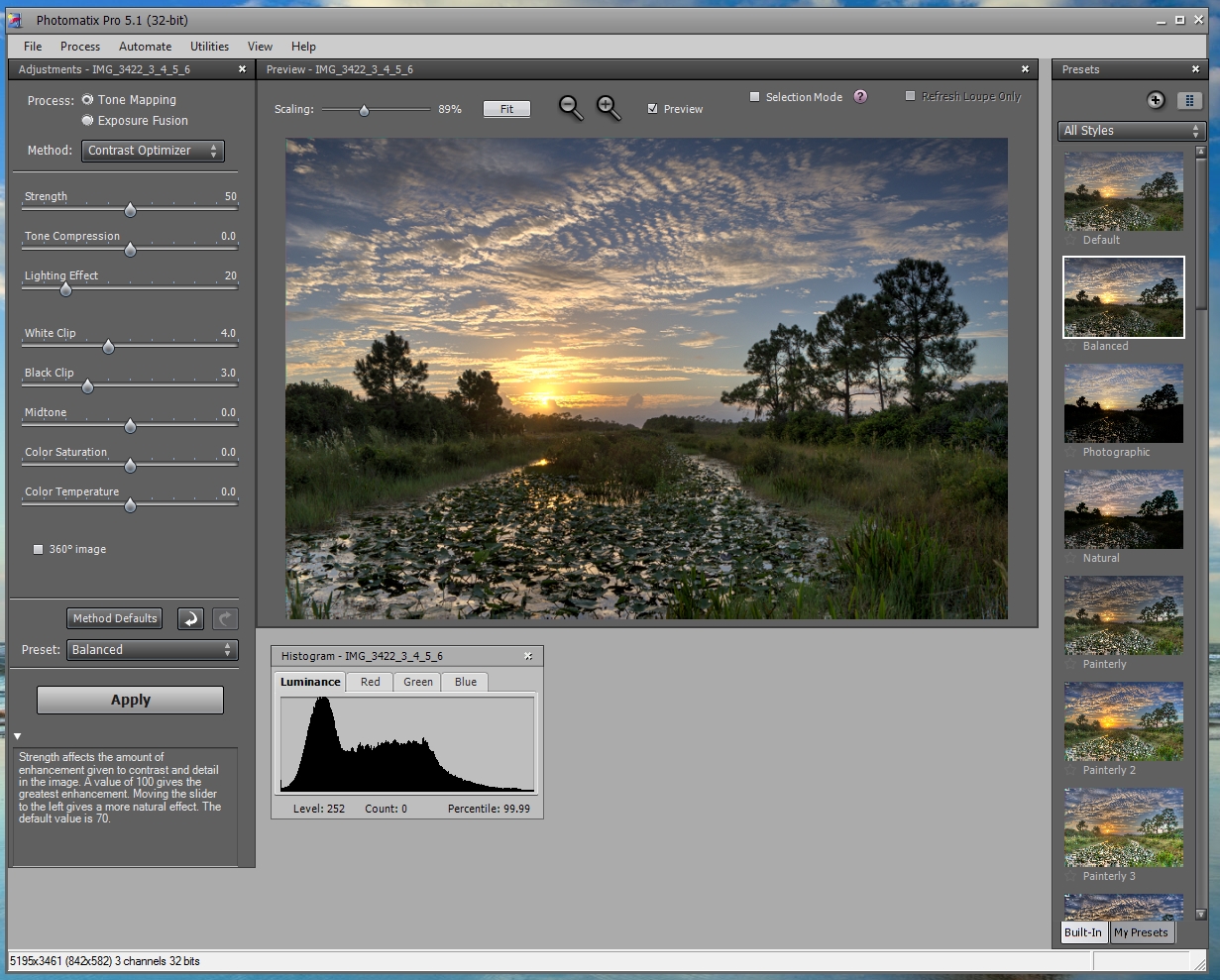Select the Default preset thumbnail
This screenshot has width=1220, height=980.
tap(1124, 191)
